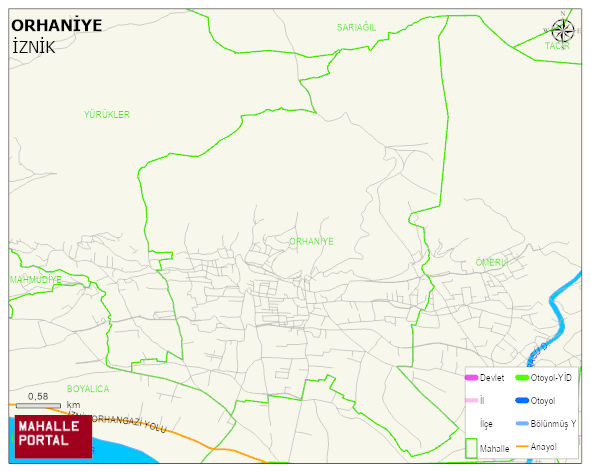Click the Mahalle green outline legend box
The height and width of the screenshot is (472, 591).
(x=471, y=448)
